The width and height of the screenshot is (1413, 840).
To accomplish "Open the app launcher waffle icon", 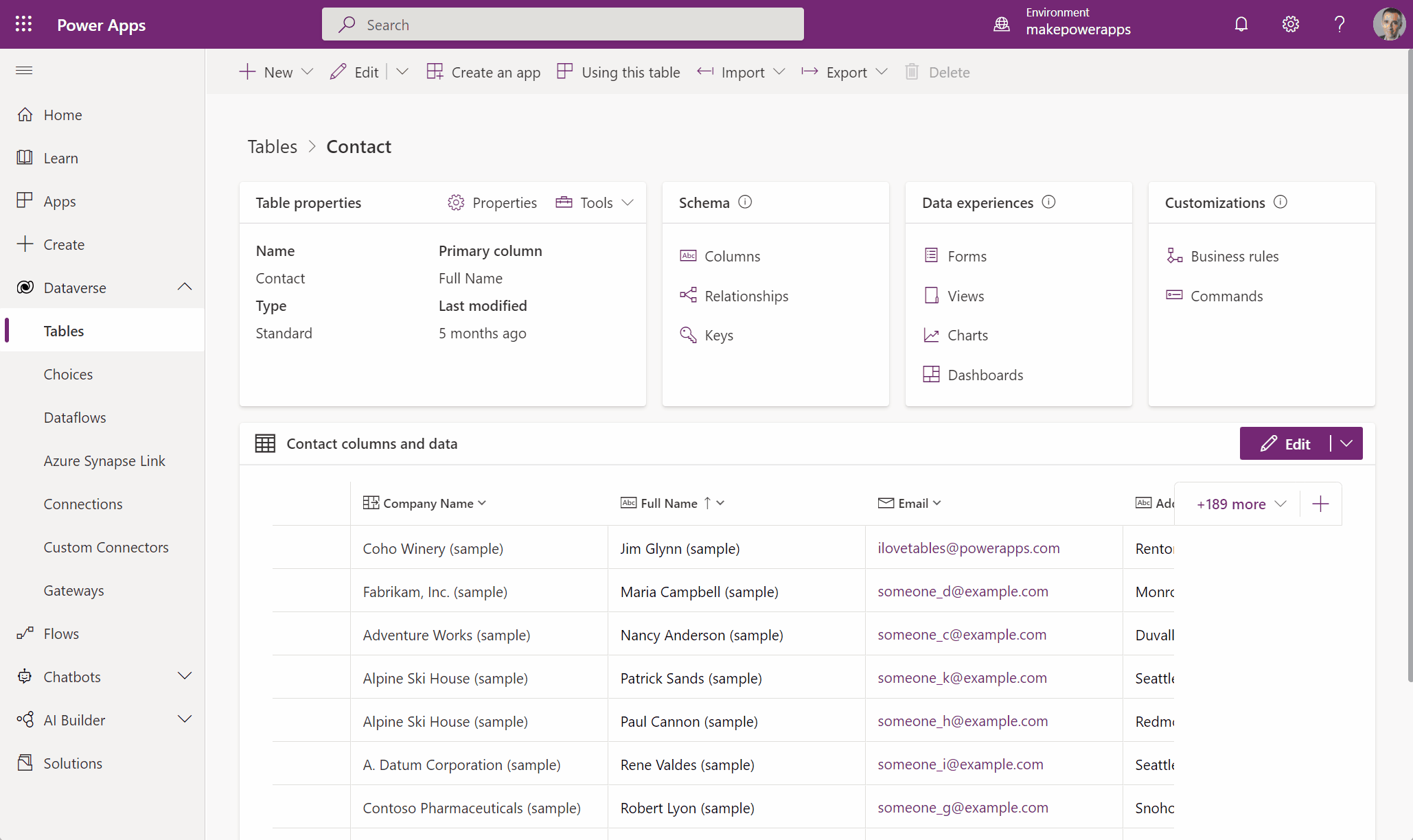I will 23,24.
